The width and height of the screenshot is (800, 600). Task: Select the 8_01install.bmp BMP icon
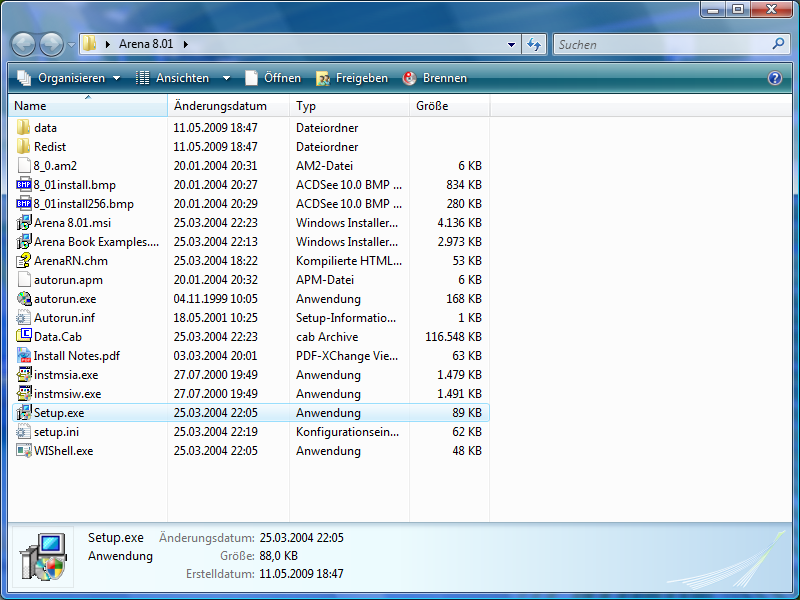pyautogui.click(x=23, y=185)
